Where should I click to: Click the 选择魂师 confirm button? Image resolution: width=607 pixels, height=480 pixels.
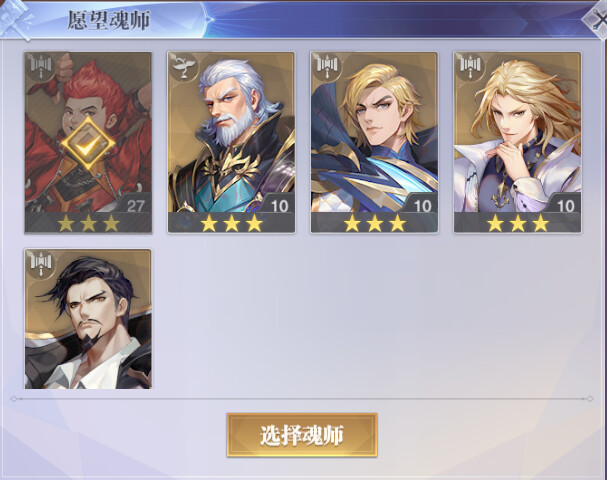tap(302, 435)
